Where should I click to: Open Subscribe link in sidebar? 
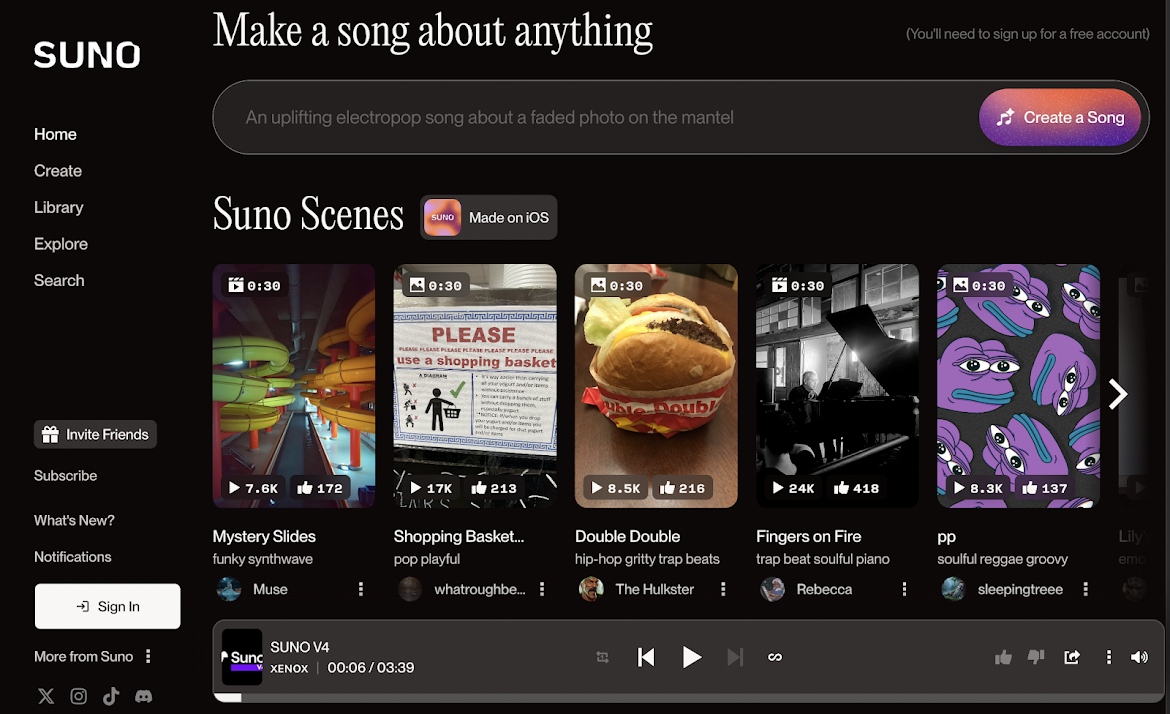(66, 476)
